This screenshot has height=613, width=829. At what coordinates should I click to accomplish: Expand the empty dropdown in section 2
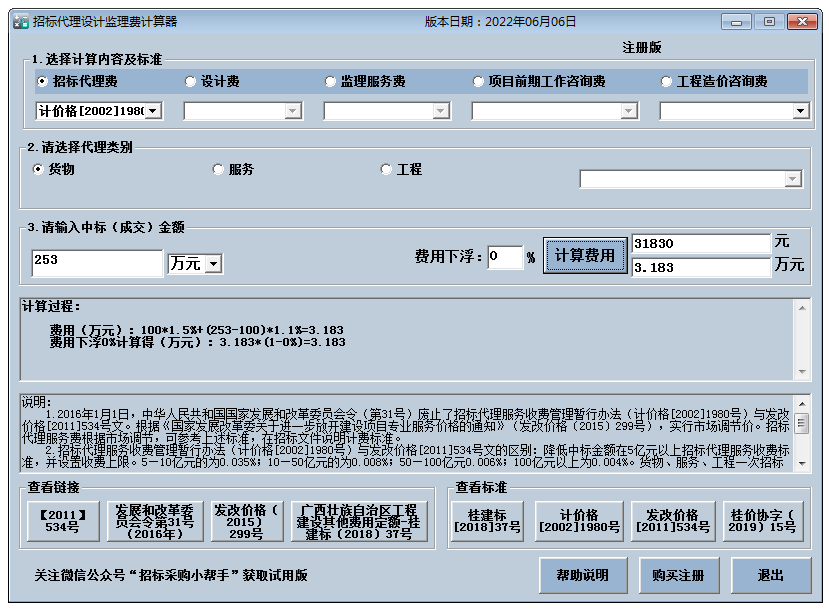tap(793, 178)
